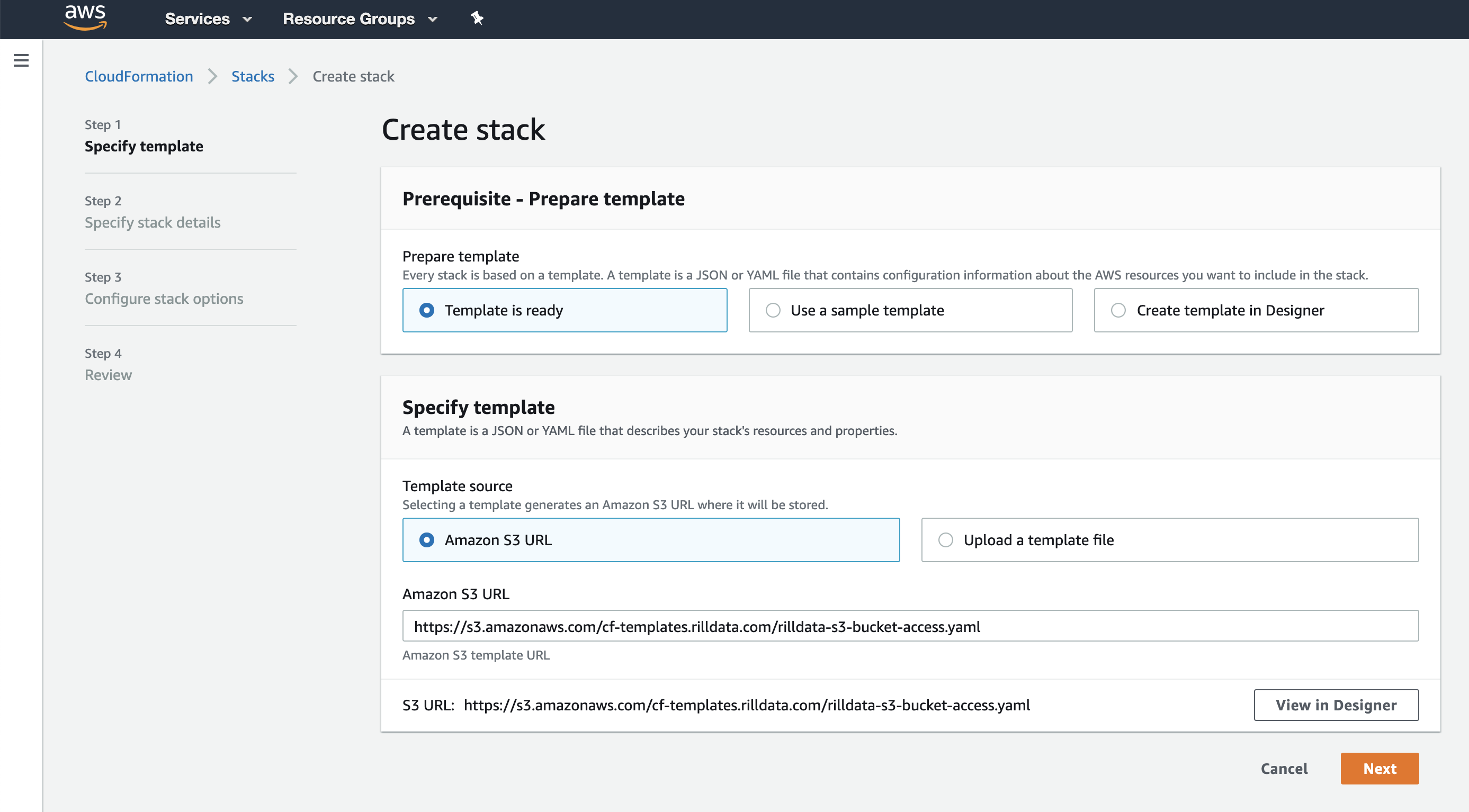1469x812 pixels.
Task: Click into the Amazon S3 URL field
Action: click(910, 626)
